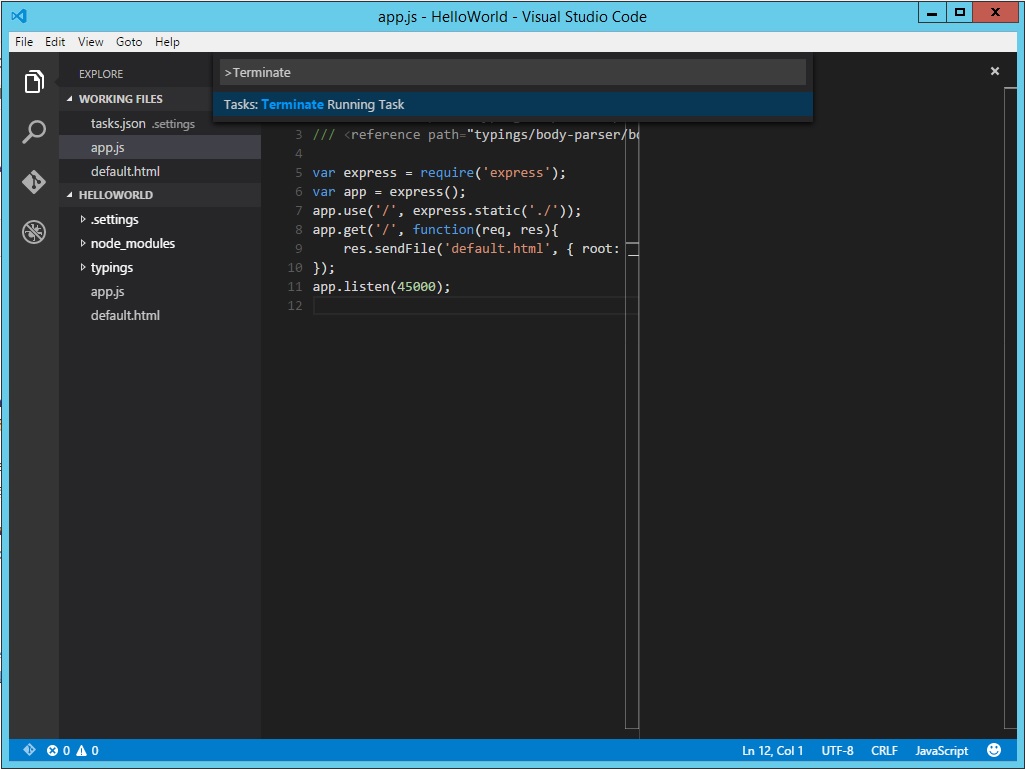
Task: Click the Visual Studio Code logo in title bar
Action: [x=19, y=16]
